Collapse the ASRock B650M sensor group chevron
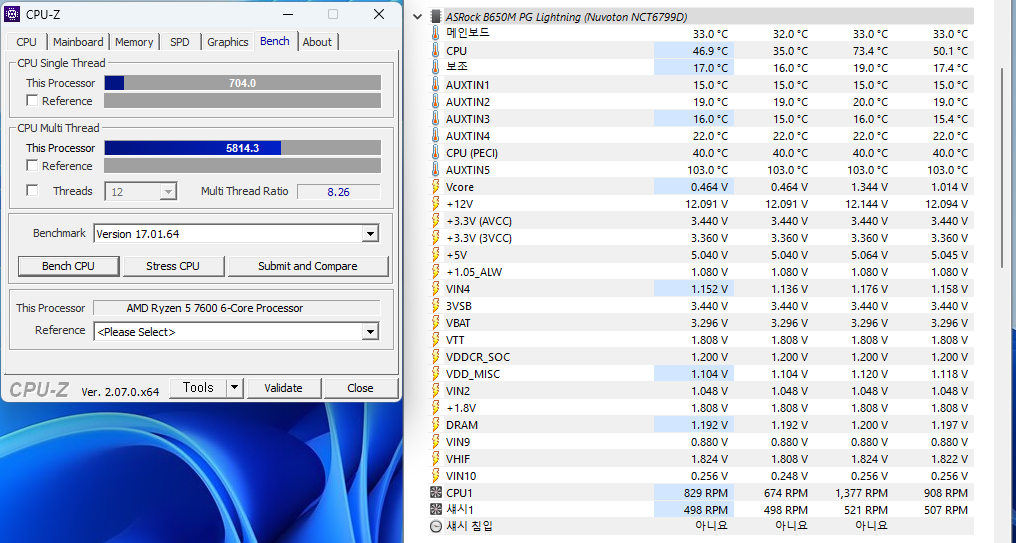 pyautogui.click(x=418, y=17)
